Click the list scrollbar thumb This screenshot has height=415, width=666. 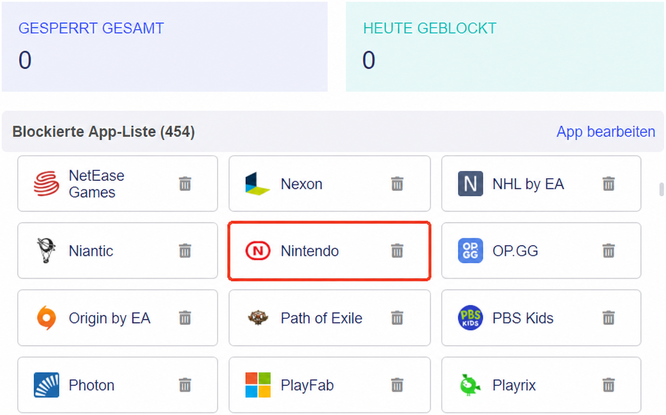pos(661,189)
